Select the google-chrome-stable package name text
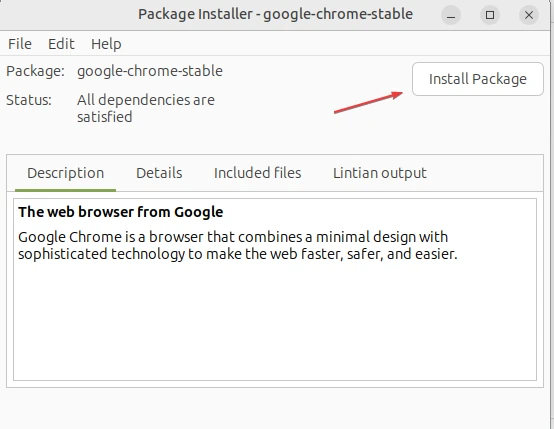Image resolution: width=554 pixels, height=429 pixels. click(x=150, y=71)
